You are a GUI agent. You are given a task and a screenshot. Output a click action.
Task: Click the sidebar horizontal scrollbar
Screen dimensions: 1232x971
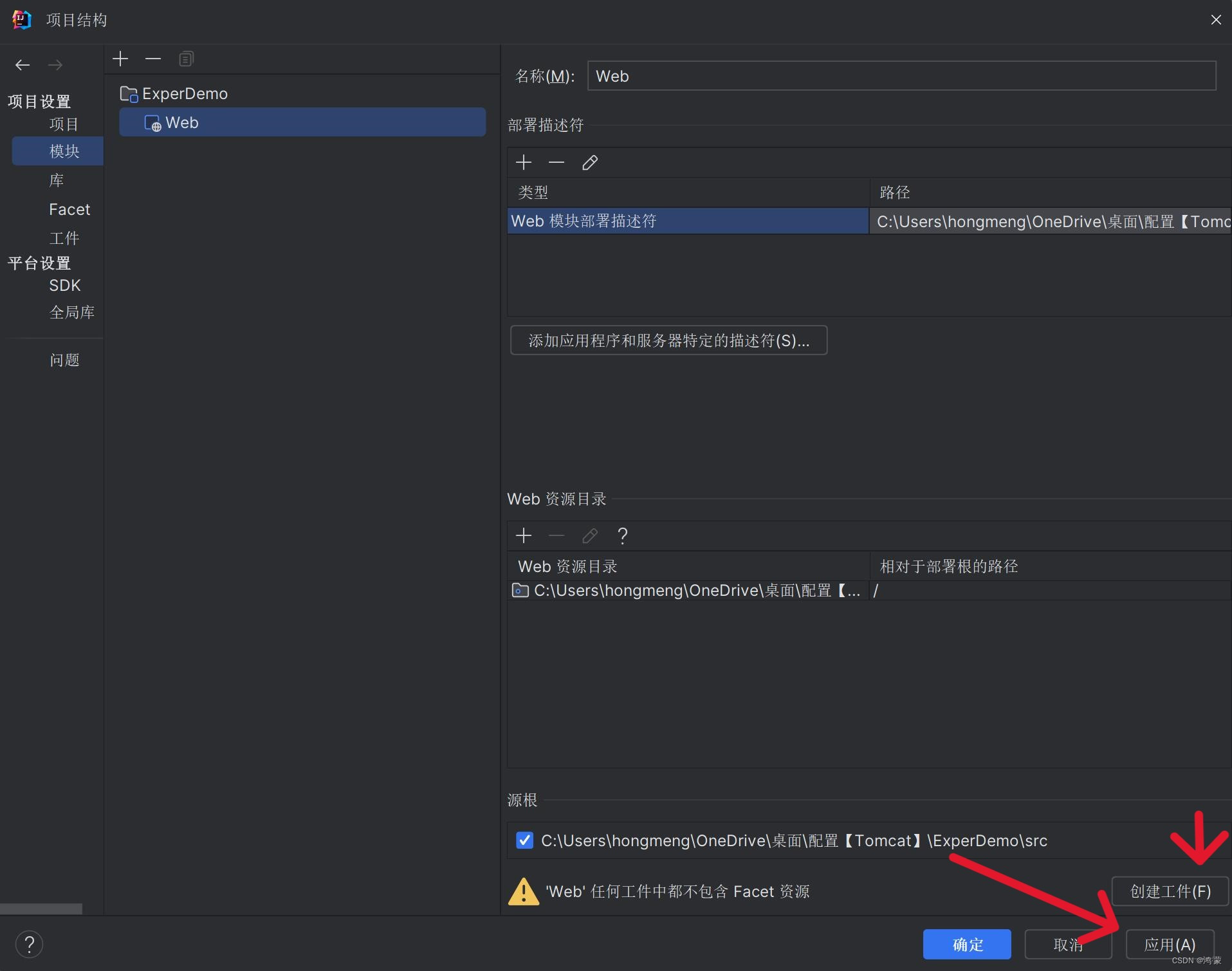(x=41, y=909)
